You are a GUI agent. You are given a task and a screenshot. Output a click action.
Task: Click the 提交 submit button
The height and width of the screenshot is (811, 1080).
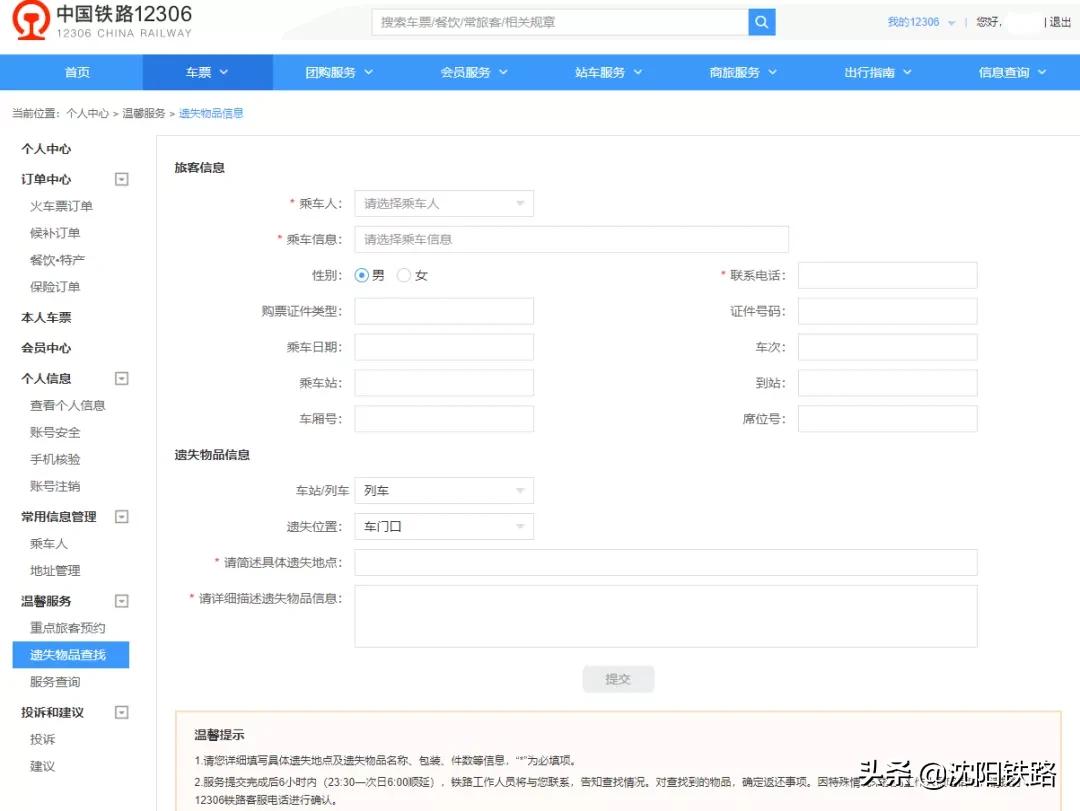[x=618, y=678]
